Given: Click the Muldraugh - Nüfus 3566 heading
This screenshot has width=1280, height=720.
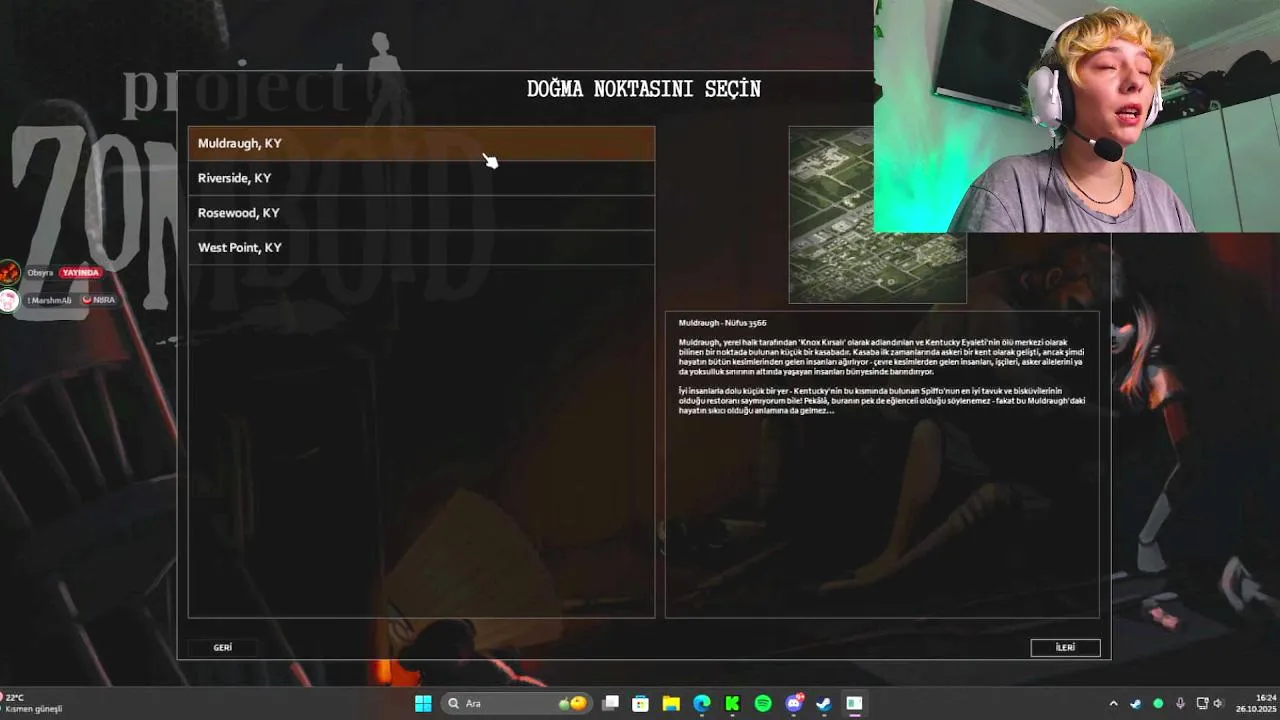Looking at the screenshot, I should 722,323.
